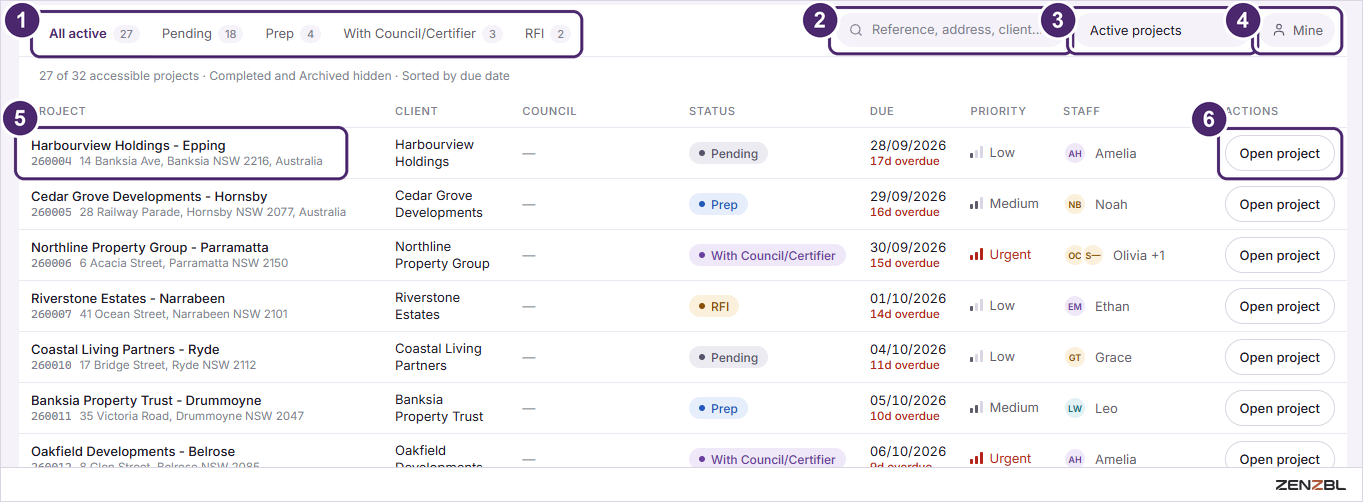The height and width of the screenshot is (502, 1363).
Task: Click the CLIENT column header
Action: pos(416,111)
